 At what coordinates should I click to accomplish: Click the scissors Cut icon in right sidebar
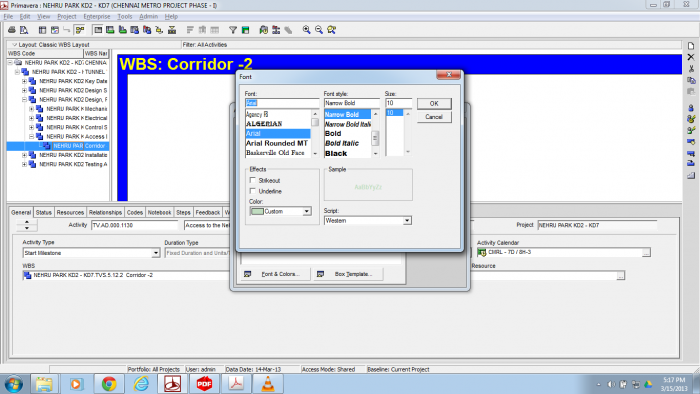pyautogui.click(x=691, y=69)
